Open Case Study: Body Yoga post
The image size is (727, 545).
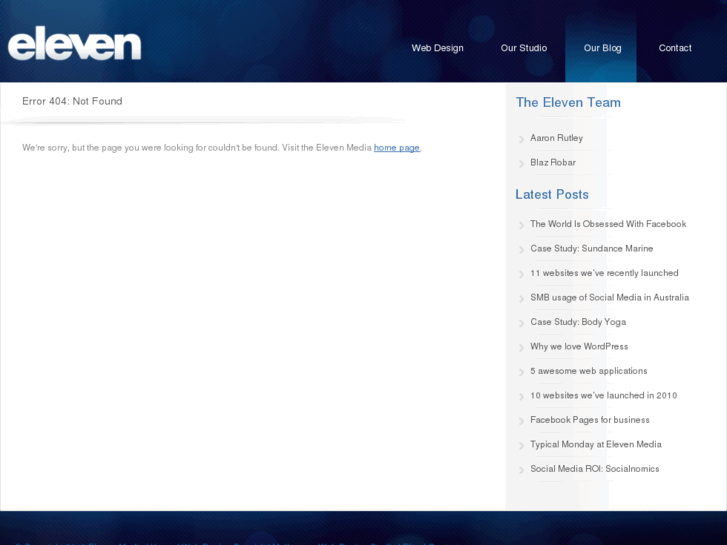coord(578,322)
